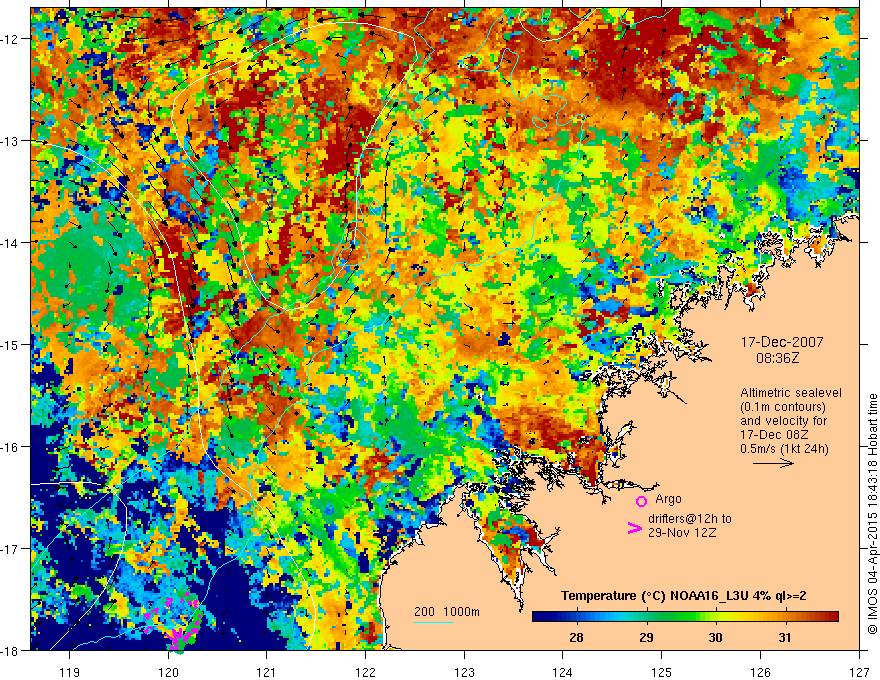This screenshot has width=880, height=680.
Task: Click the magenta drifters arrowhead legend symbol
Action: 635,528
